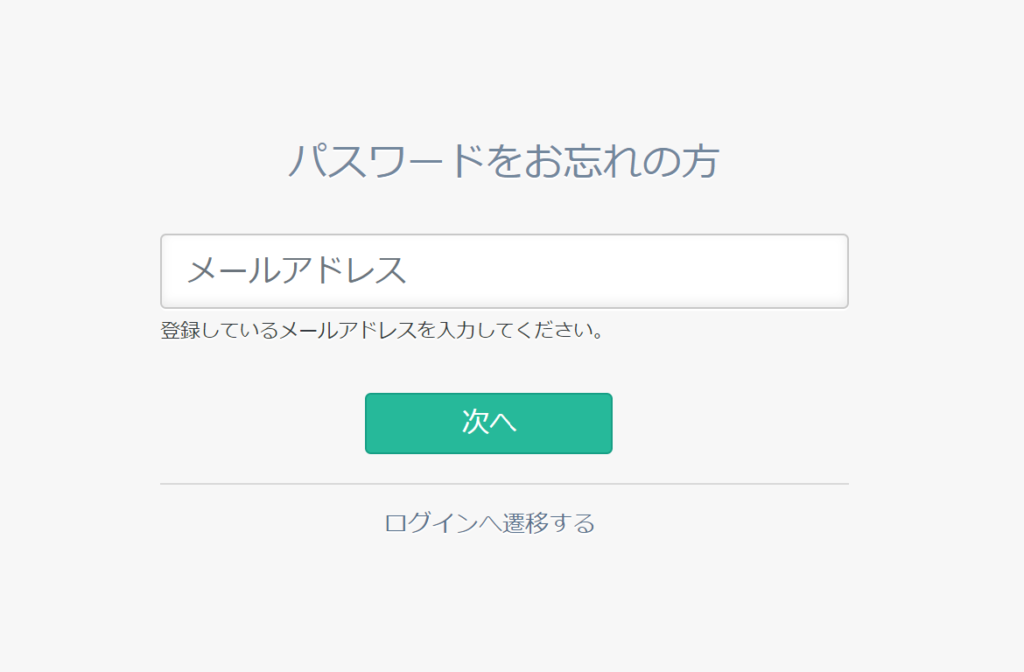Image resolution: width=1024 pixels, height=672 pixels.
Task: Select the password reset page title
Action: 504,161
